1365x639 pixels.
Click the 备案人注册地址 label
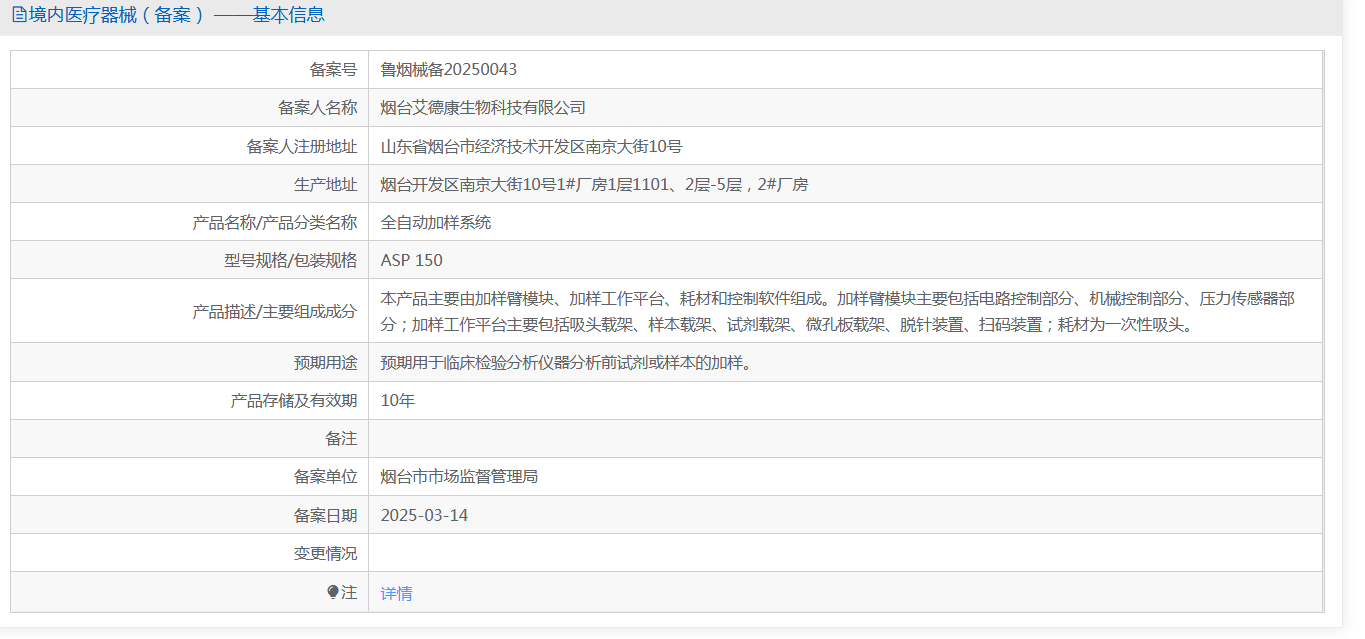pyautogui.click(x=302, y=146)
